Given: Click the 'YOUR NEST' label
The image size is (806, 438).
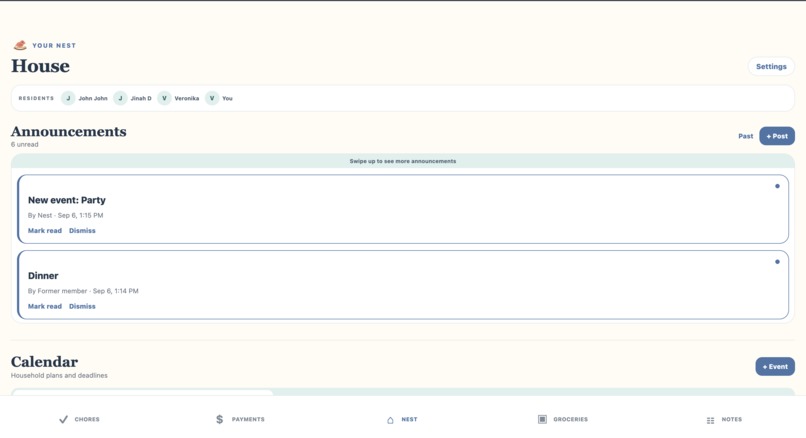Looking at the screenshot, I should pyautogui.click(x=54, y=46).
